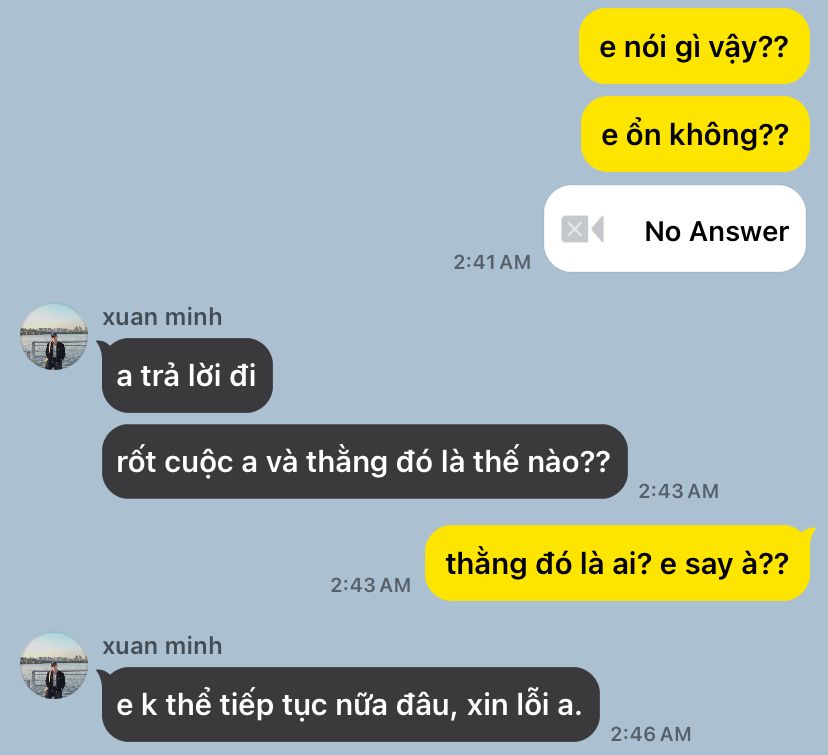Tap the 2:43 AM timestamp beside dark bubble

(x=679, y=491)
